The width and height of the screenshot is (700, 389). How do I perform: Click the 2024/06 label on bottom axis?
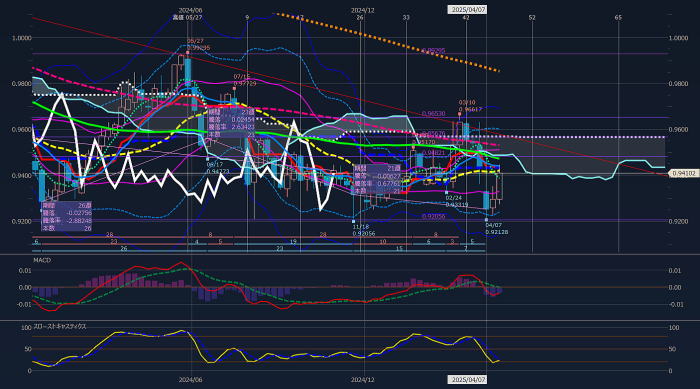click(190, 380)
